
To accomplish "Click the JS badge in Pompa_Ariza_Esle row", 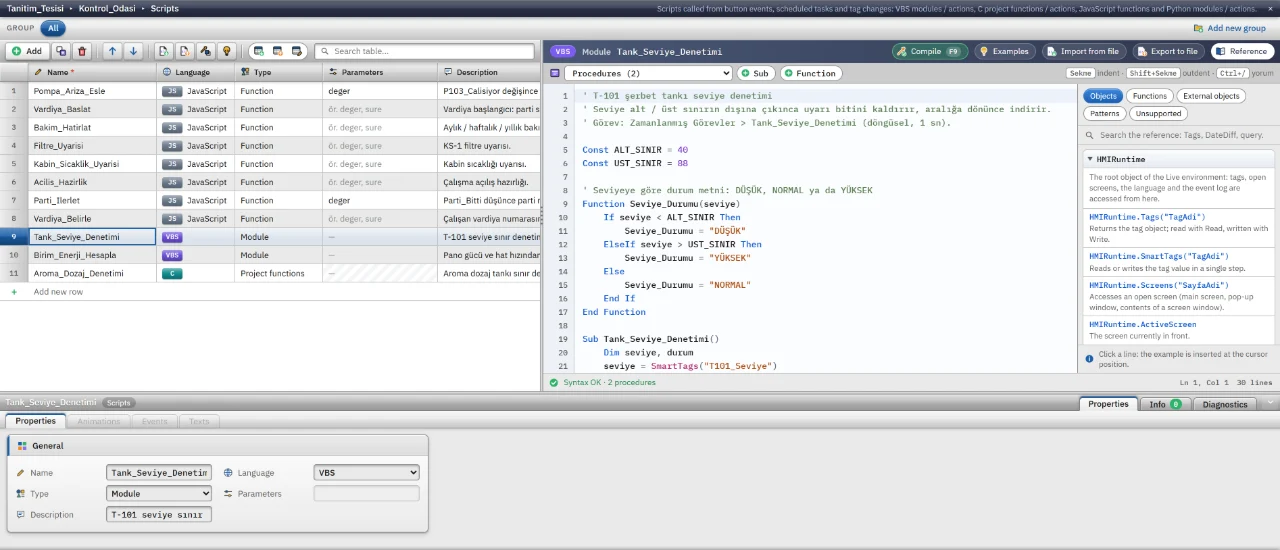I will [172, 91].
